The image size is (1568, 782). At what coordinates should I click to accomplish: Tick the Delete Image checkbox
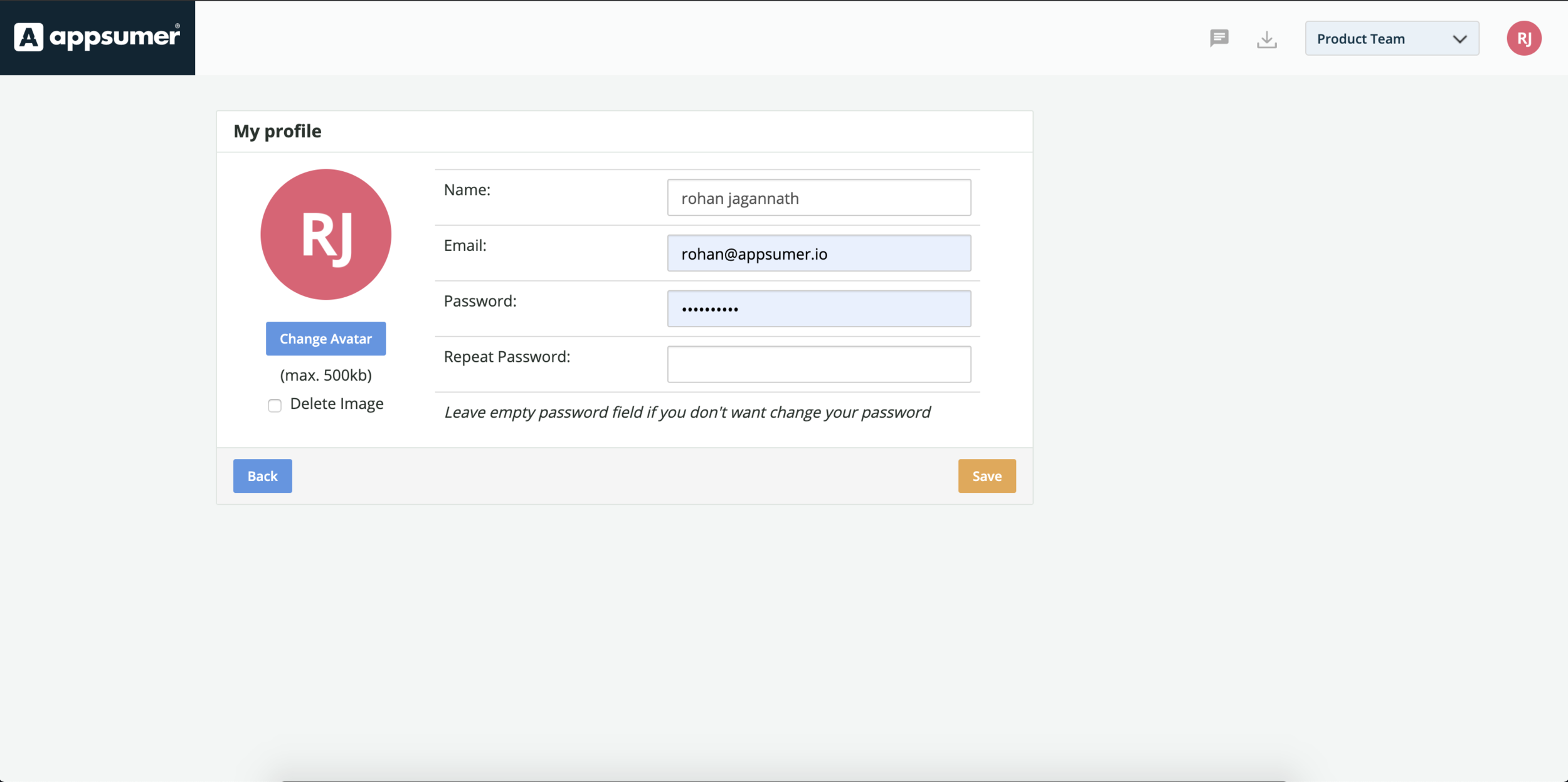[x=275, y=405]
